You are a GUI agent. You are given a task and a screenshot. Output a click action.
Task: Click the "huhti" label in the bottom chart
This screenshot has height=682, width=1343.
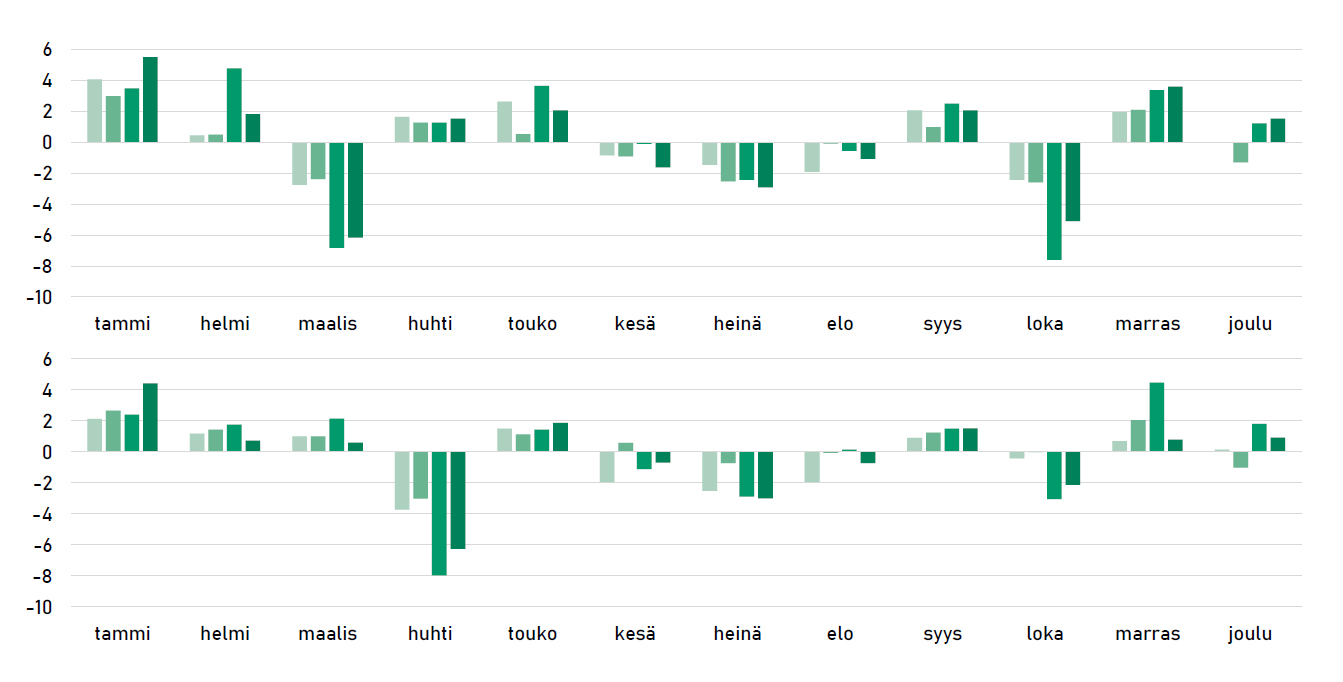pyautogui.click(x=430, y=634)
